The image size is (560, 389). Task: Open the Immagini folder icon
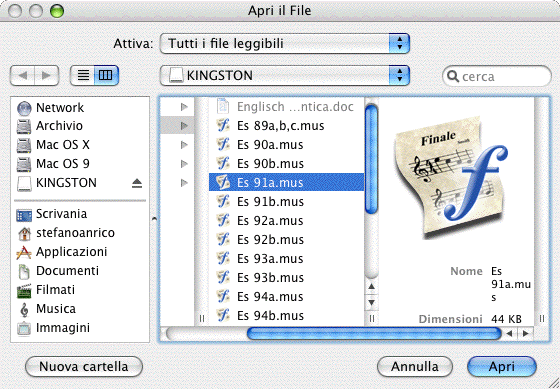(24, 328)
